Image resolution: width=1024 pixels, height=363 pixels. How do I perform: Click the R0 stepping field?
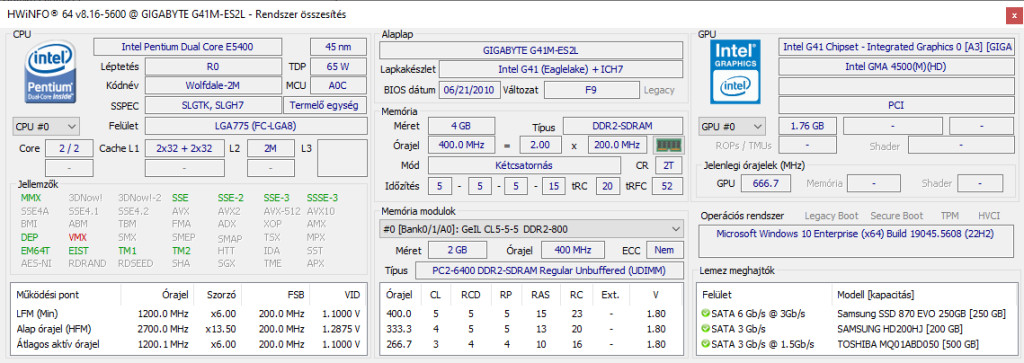213,67
